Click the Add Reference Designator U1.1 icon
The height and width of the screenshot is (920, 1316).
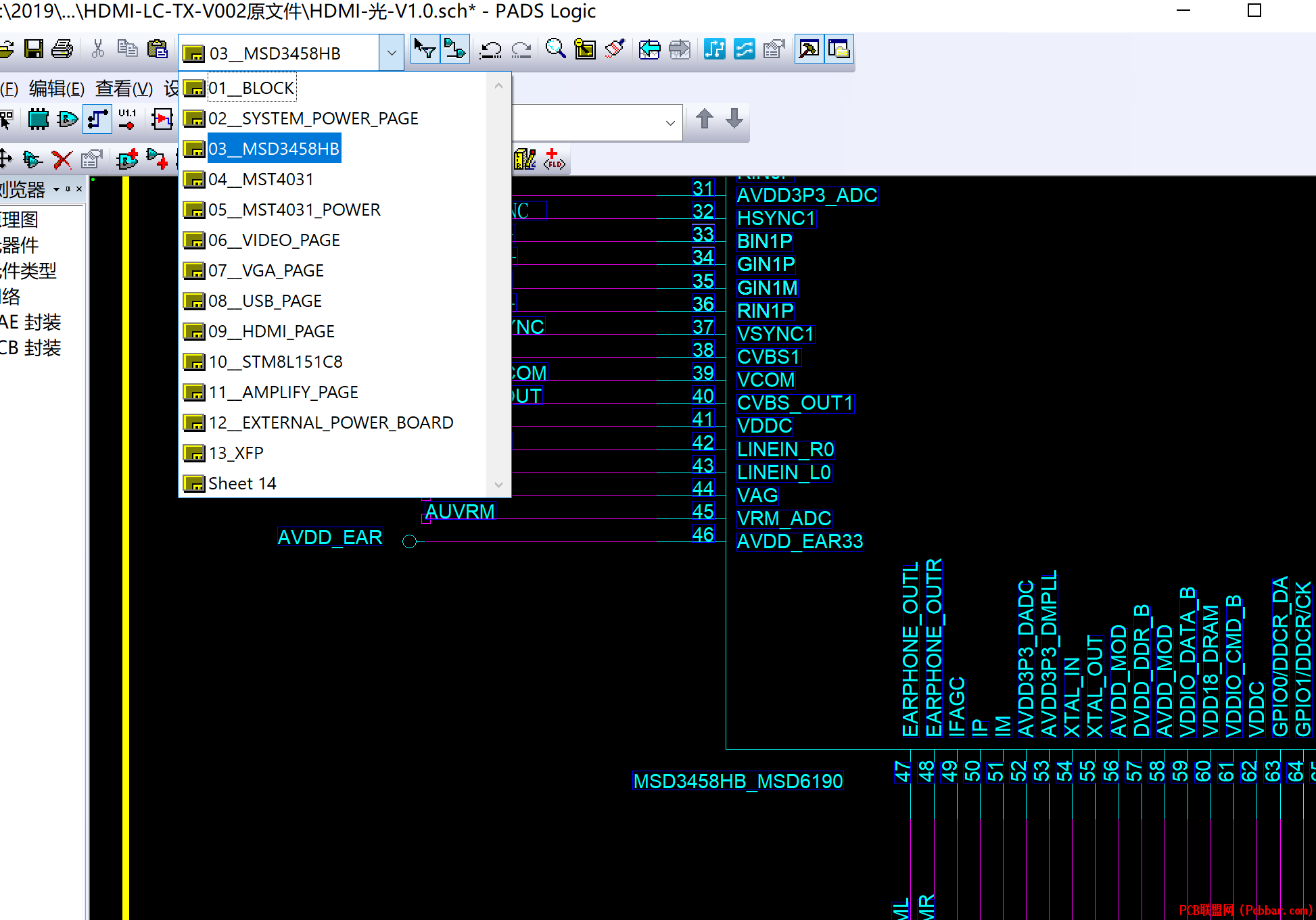coord(127,120)
